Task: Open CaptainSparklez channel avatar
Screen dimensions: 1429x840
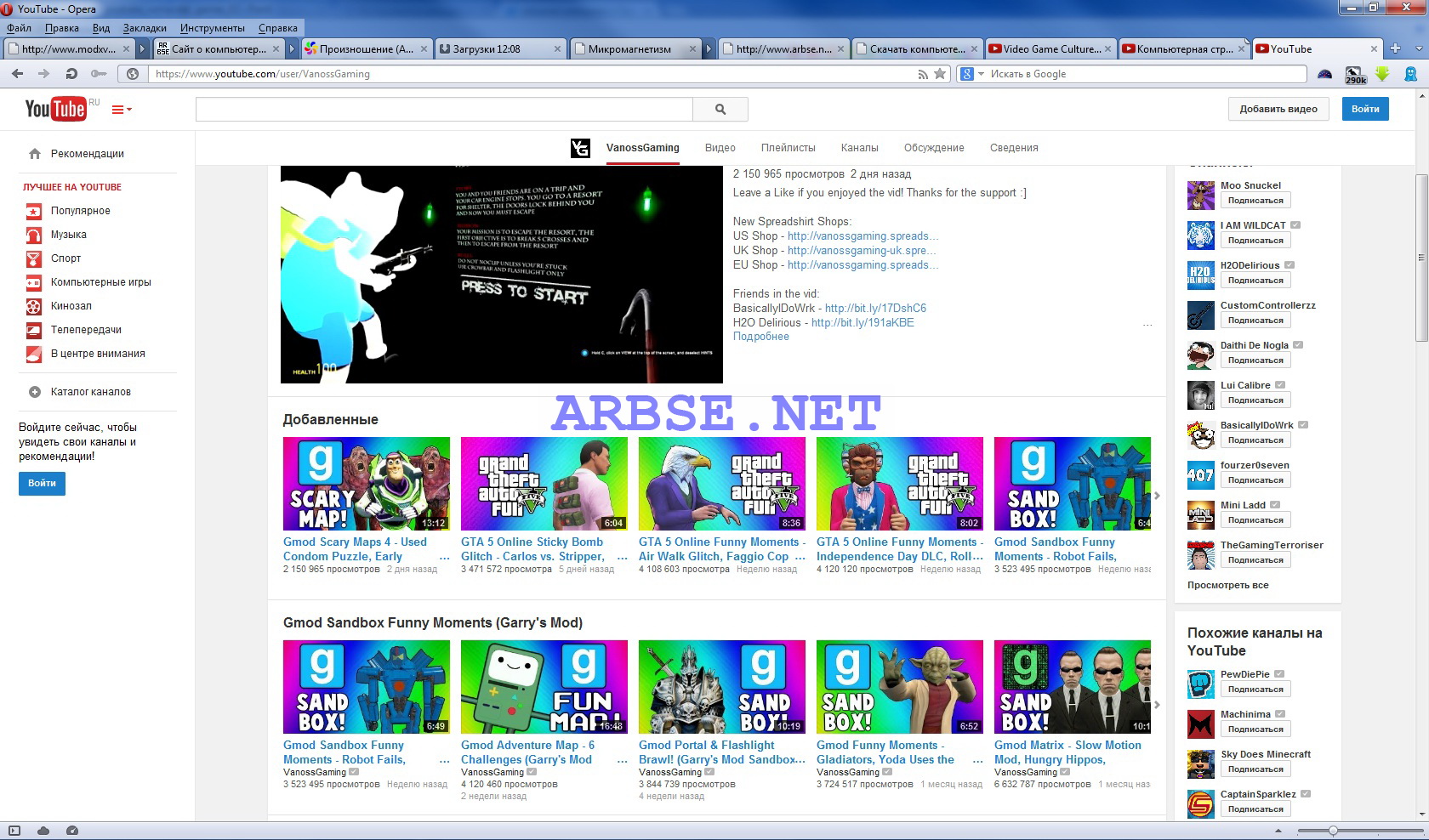Action: 1201,804
